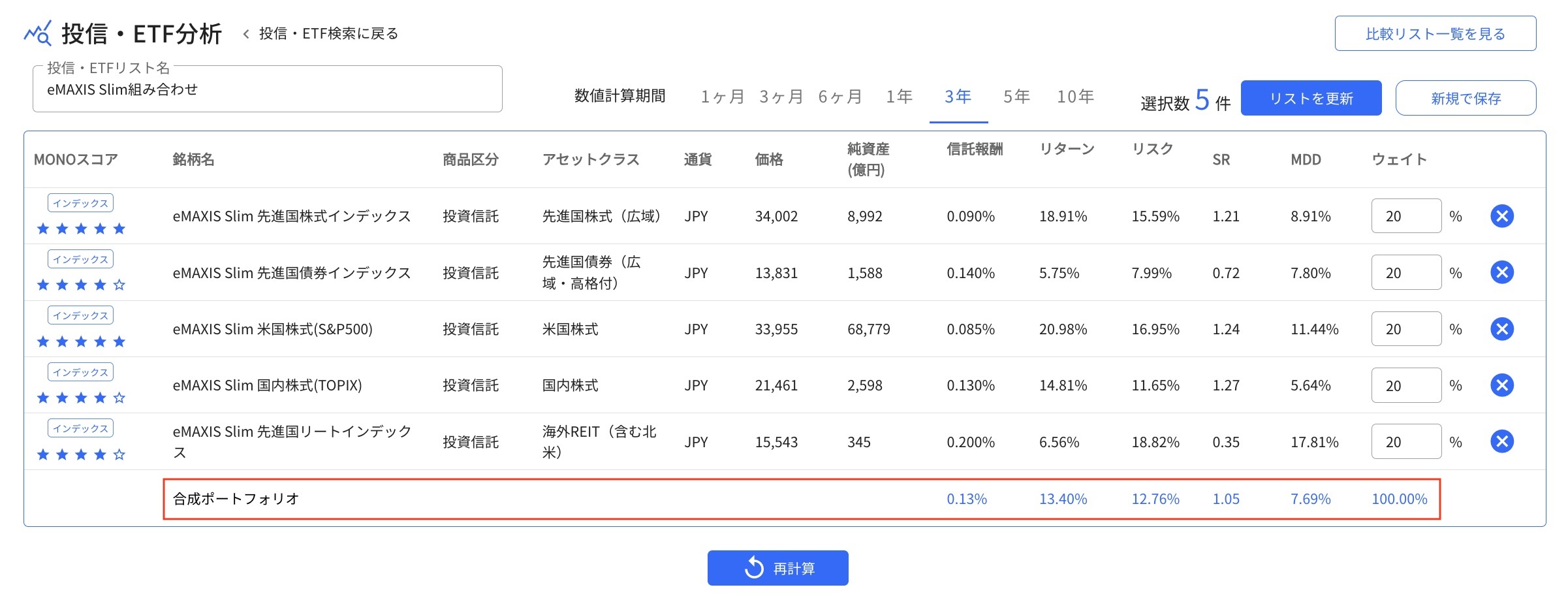Viewport: 1568px width, 615px height.
Task: Open fund name eMAXIS Slim 先進国債券インデックス
Action: 292,273
